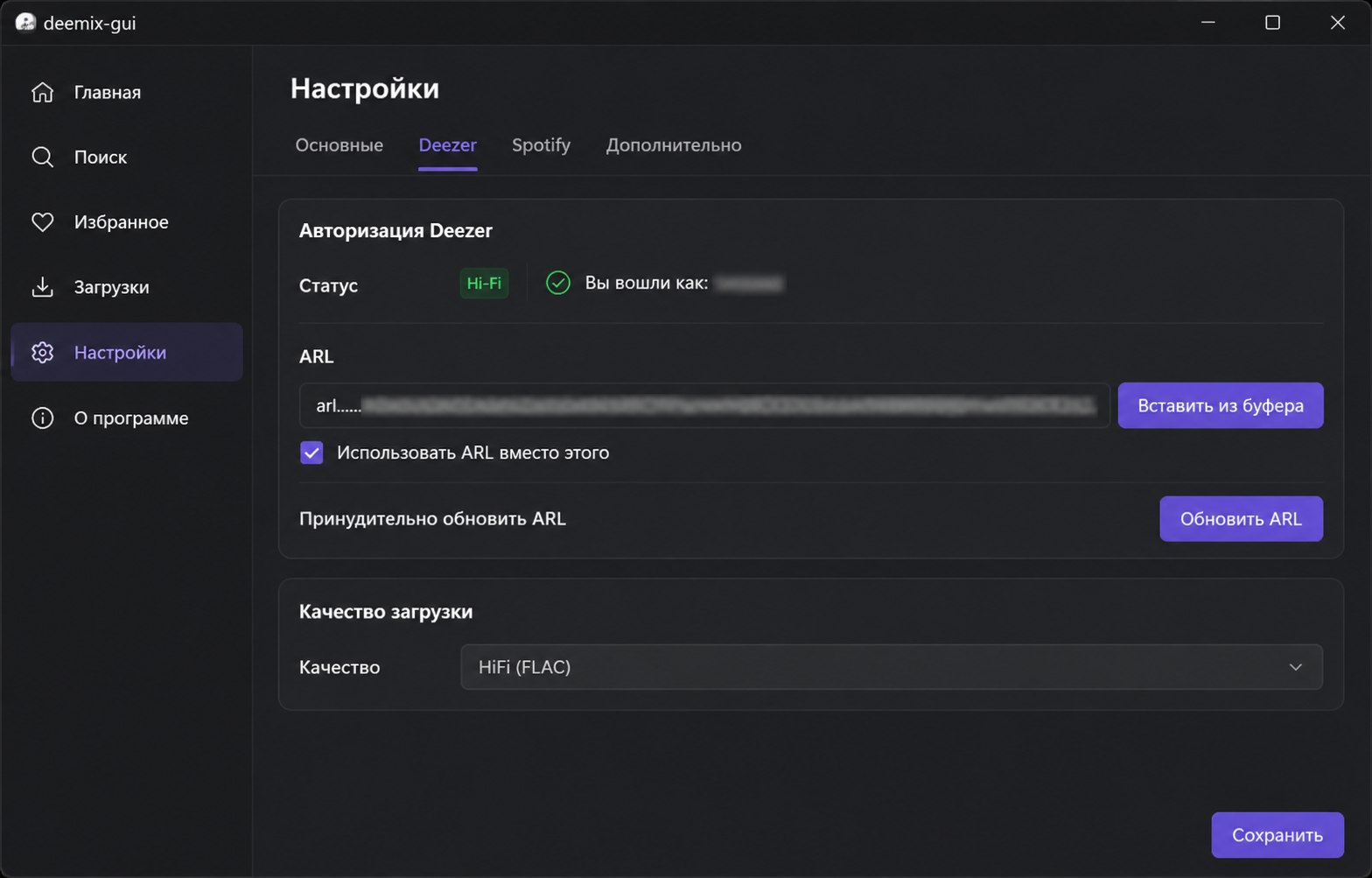Click into the ARL input field
1372x878 pixels.
tap(704, 405)
